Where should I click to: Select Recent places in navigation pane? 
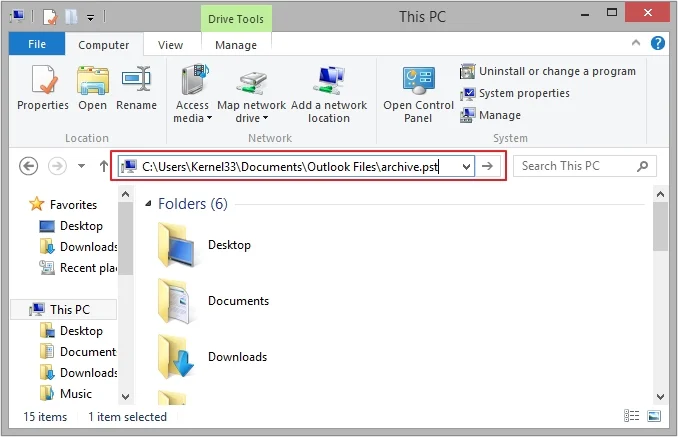(x=78, y=268)
